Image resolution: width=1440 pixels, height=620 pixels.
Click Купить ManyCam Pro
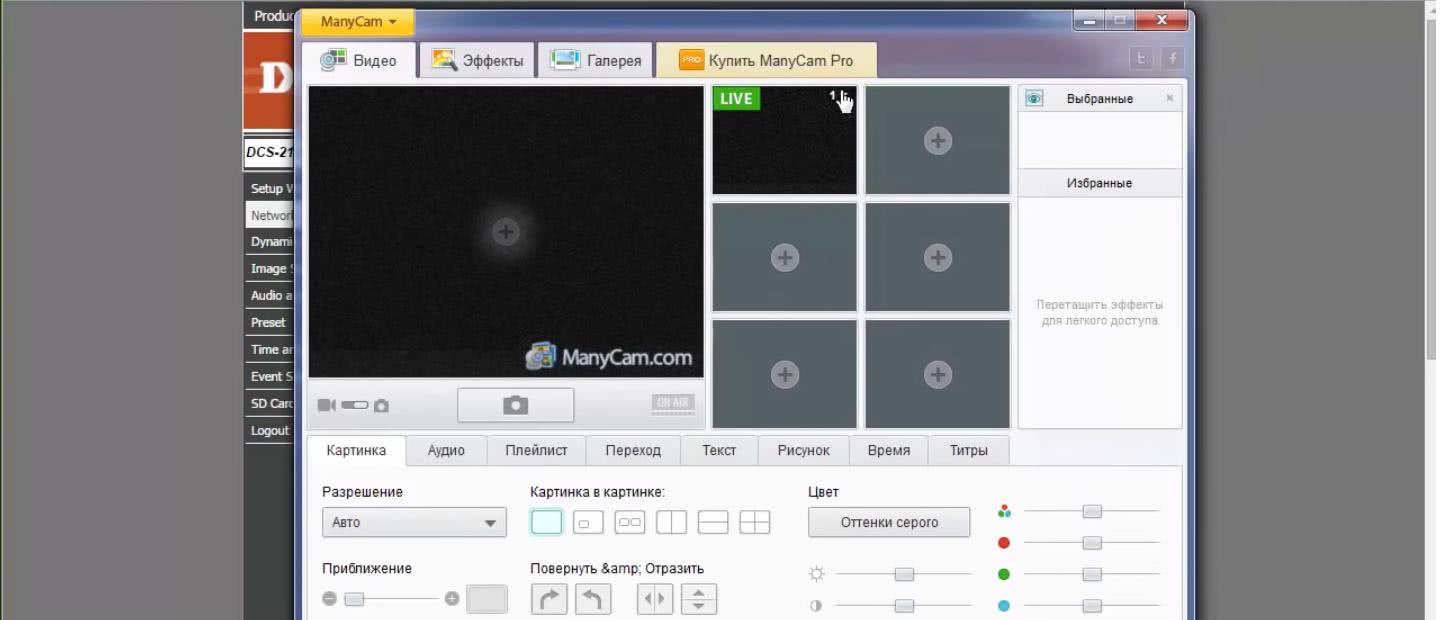click(x=766, y=60)
